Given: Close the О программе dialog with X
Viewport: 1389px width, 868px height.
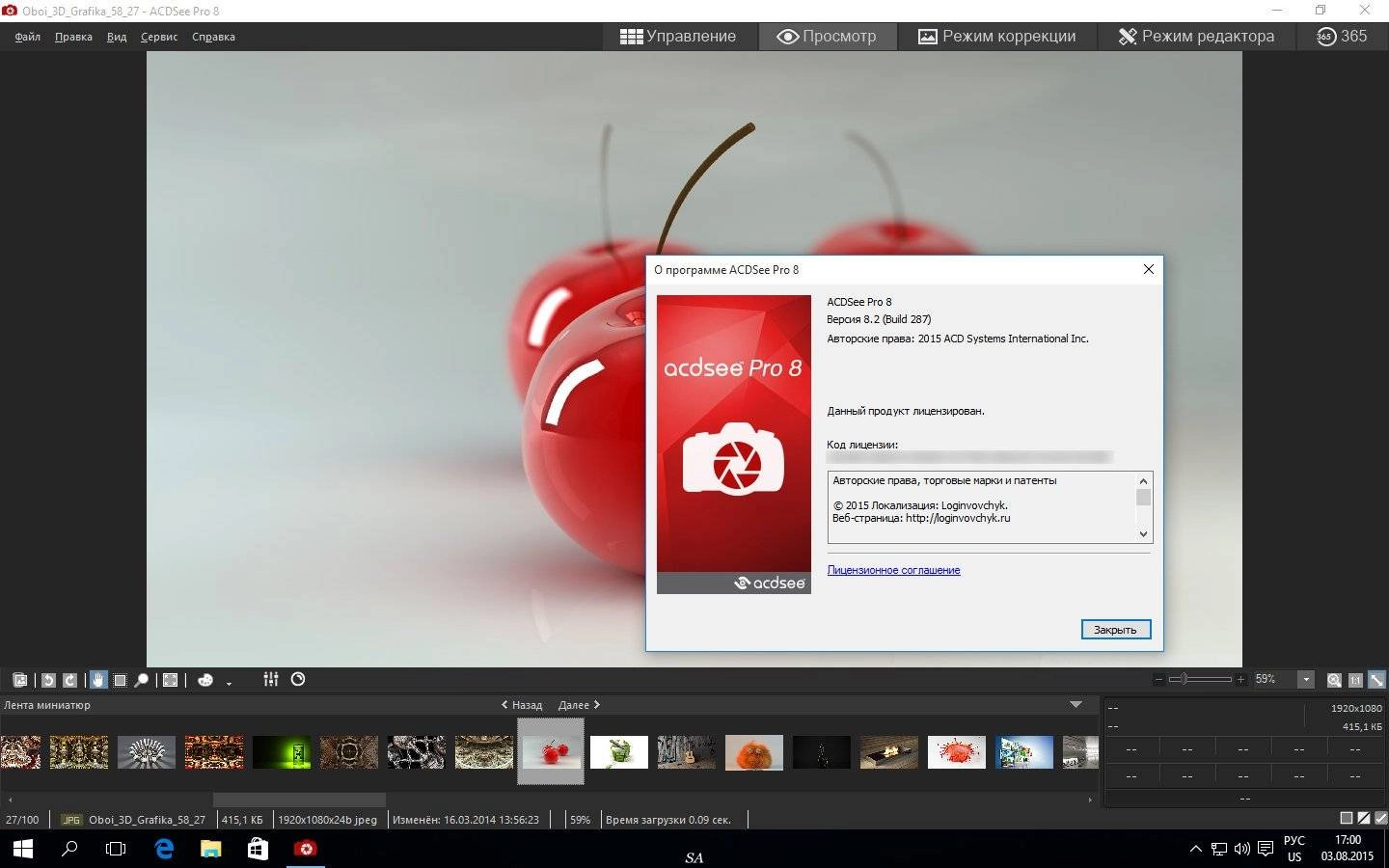Looking at the screenshot, I should 1148,269.
